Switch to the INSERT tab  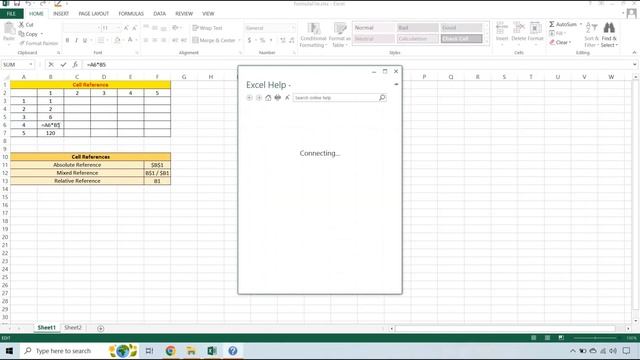pos(61,13)
